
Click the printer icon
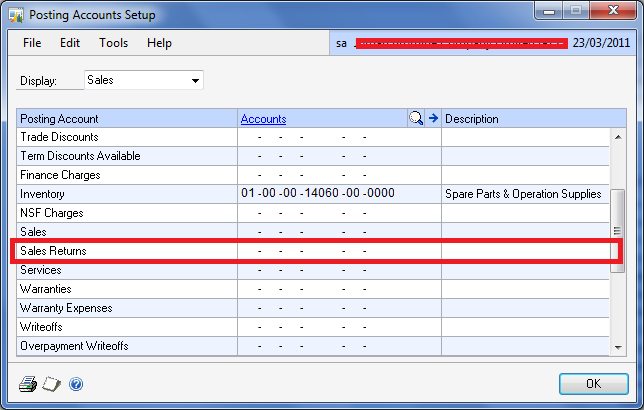click(x=28, y=384)
